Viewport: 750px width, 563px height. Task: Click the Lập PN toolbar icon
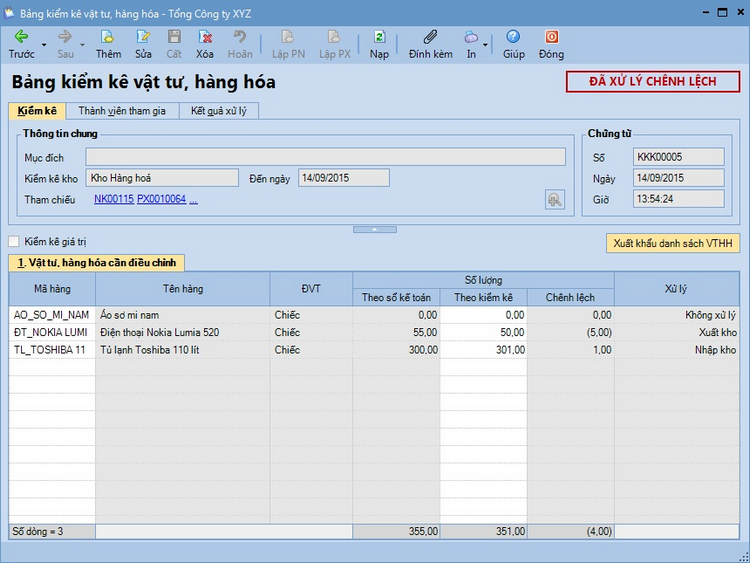point(287,37)
